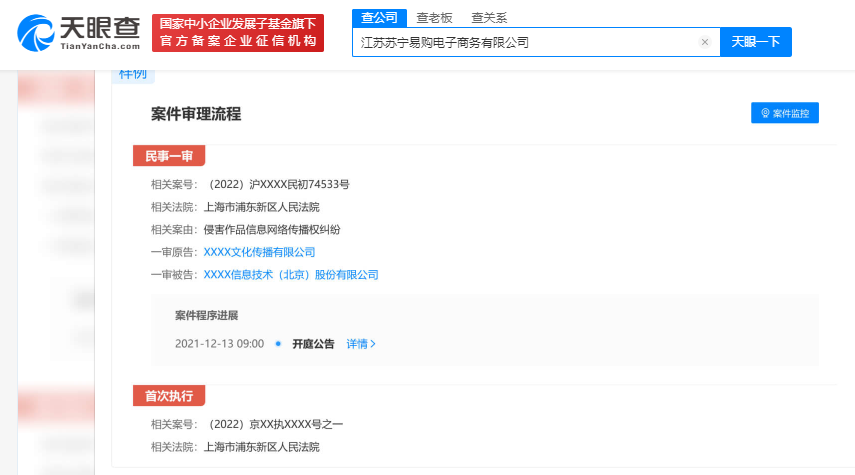855x475 pixels.
Task: Select the 民事一审 stage label
Action: pos(169,156)
